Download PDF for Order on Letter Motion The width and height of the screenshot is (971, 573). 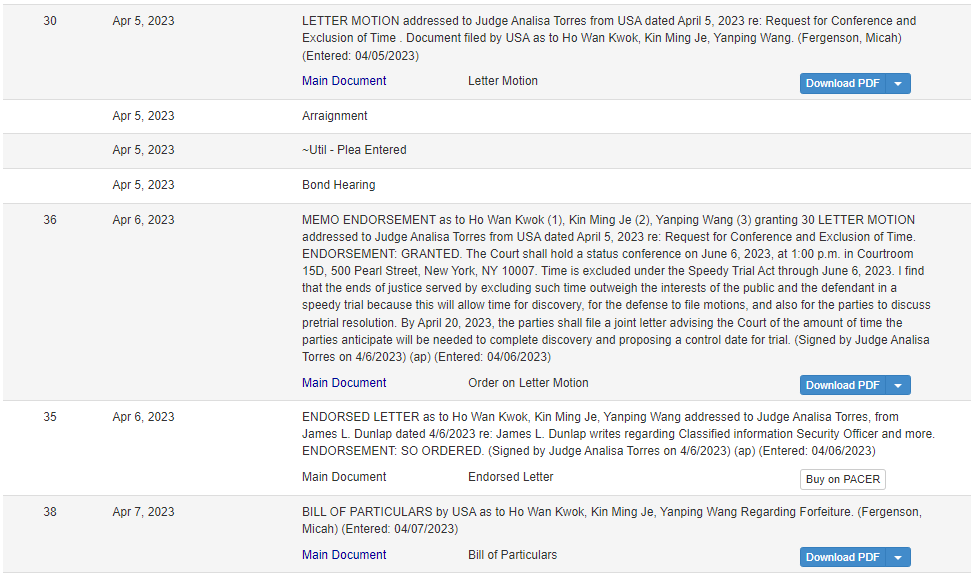[842, 385]
